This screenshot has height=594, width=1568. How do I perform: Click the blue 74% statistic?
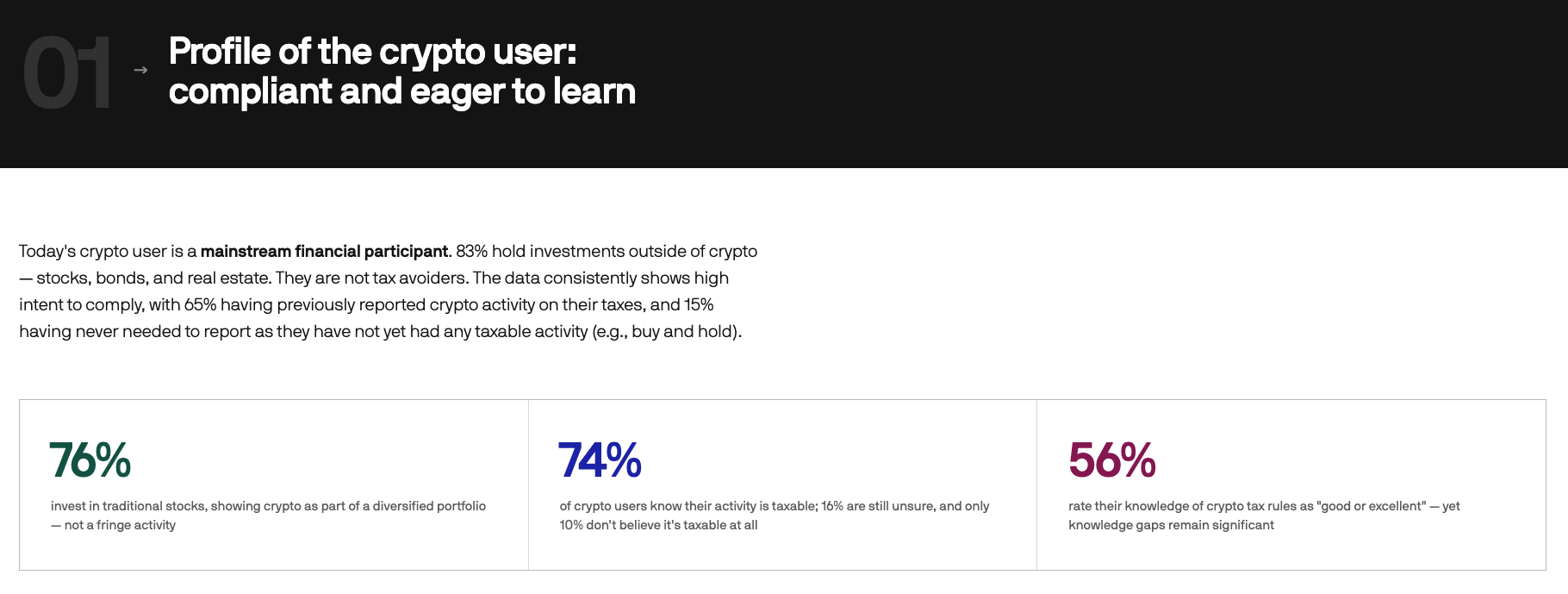[600, 460]
